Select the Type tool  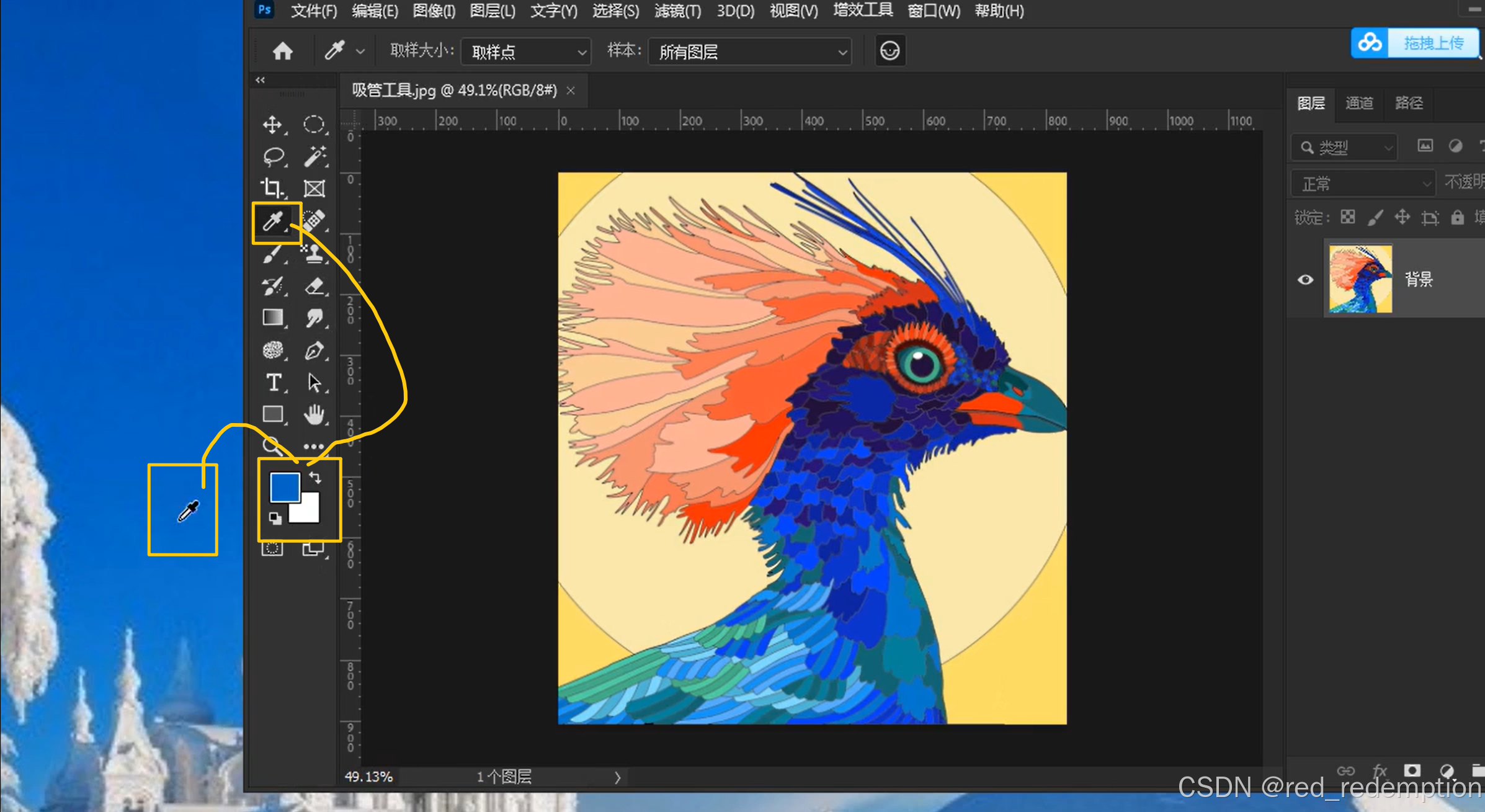274,382
